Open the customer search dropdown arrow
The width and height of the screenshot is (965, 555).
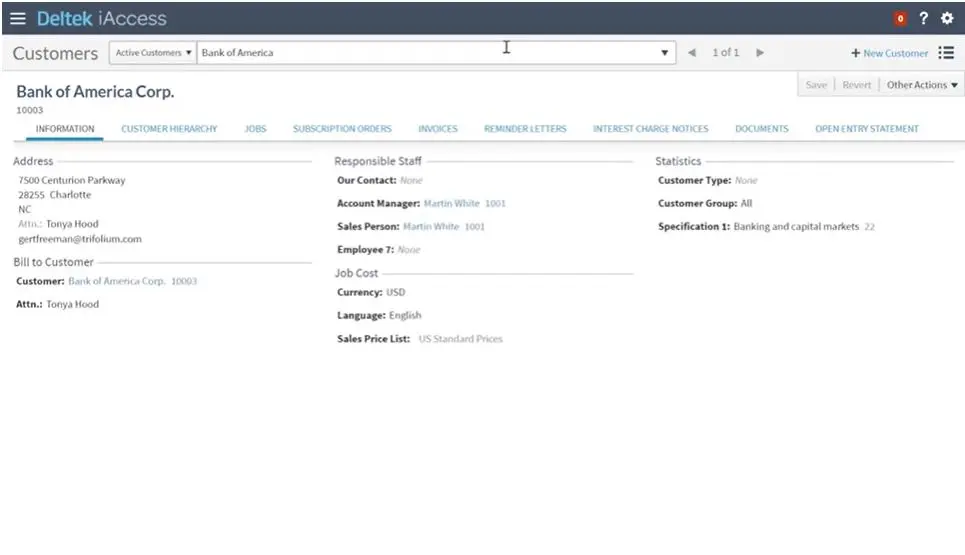pos(667,53)
